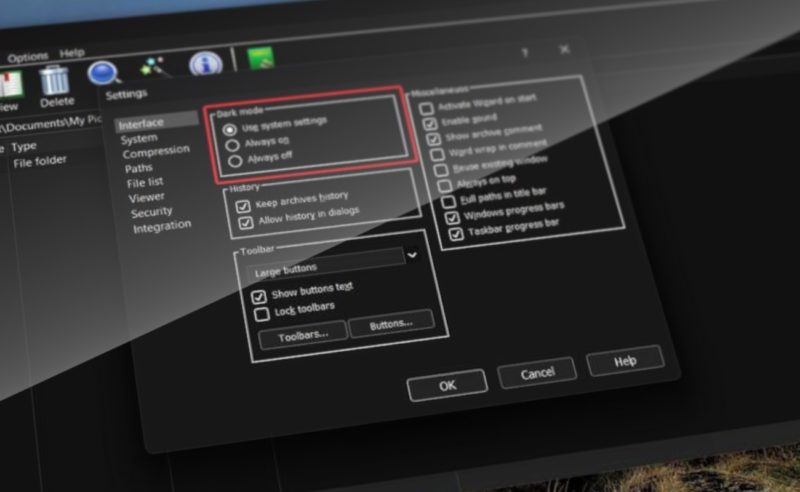Click the green toolbar icon beside Info
The height and width of the screenshot is (492, 800).
click(x=261, y=58)
